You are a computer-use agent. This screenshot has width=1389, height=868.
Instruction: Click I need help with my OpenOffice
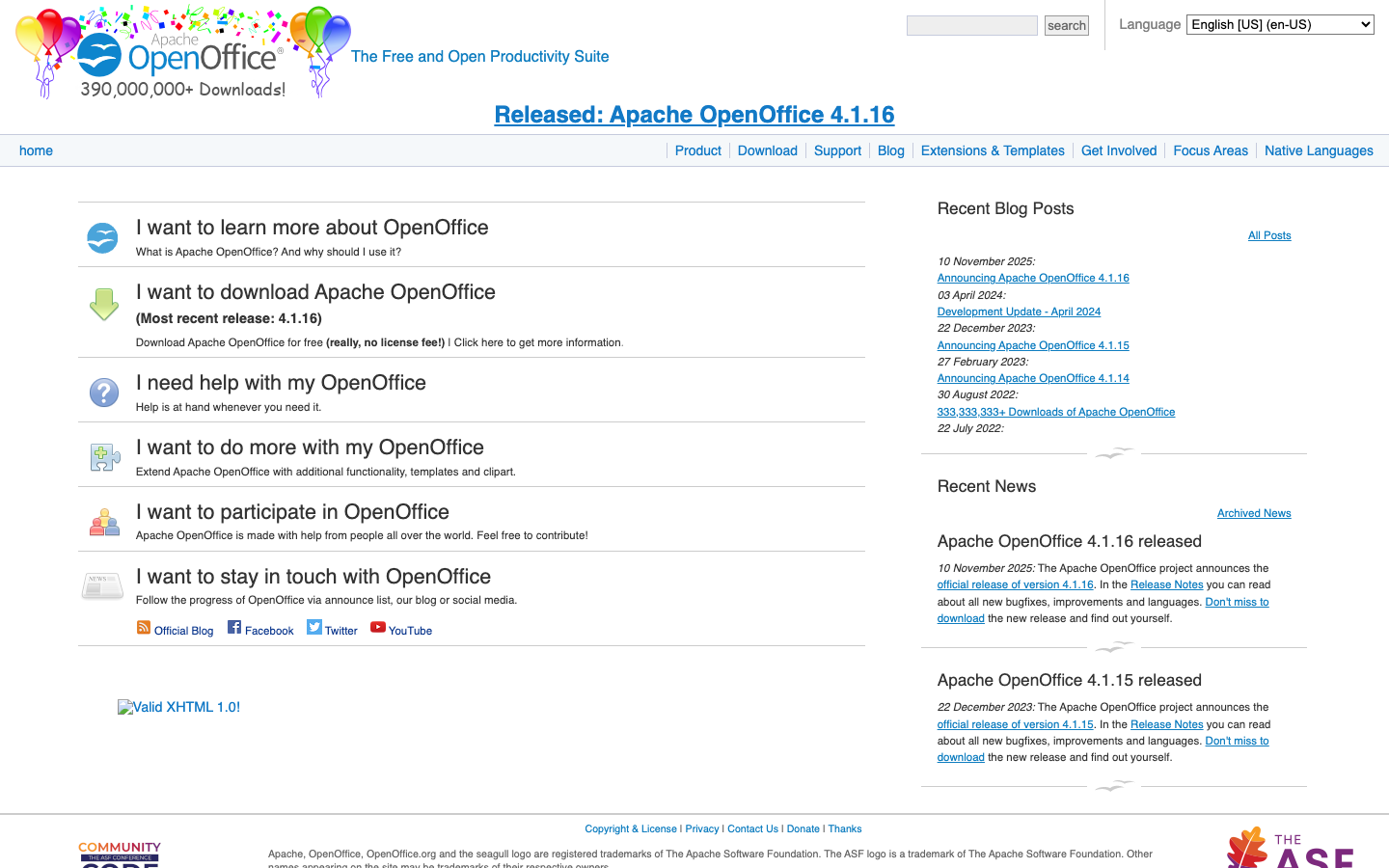(281, 383)
